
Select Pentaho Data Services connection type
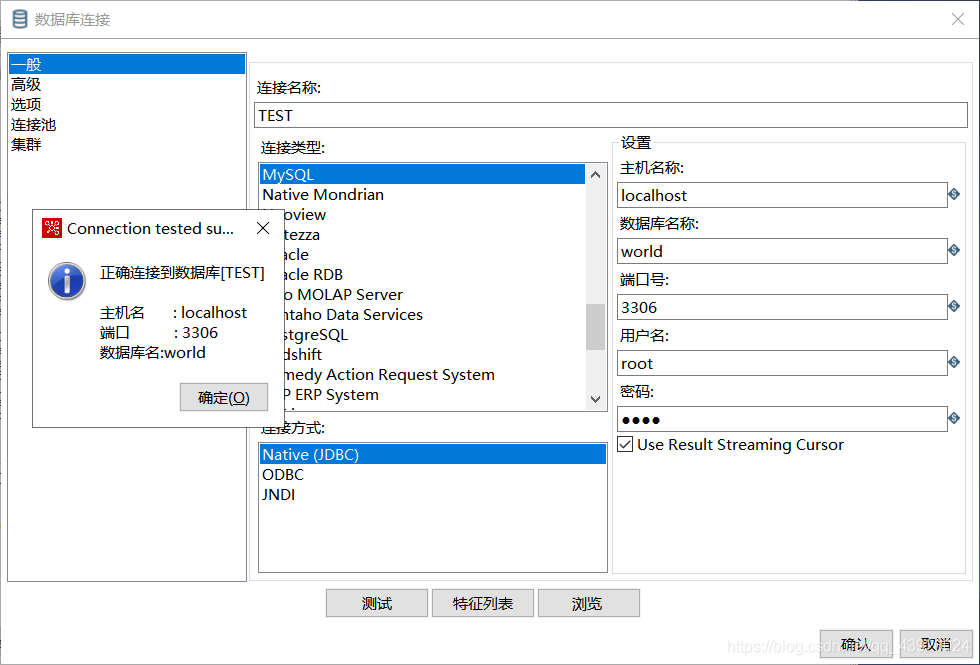(434, 314)
